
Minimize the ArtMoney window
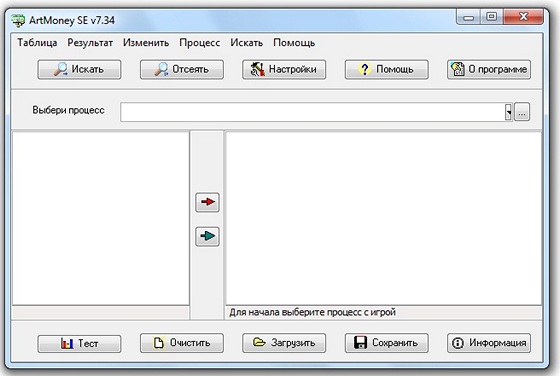468,17
